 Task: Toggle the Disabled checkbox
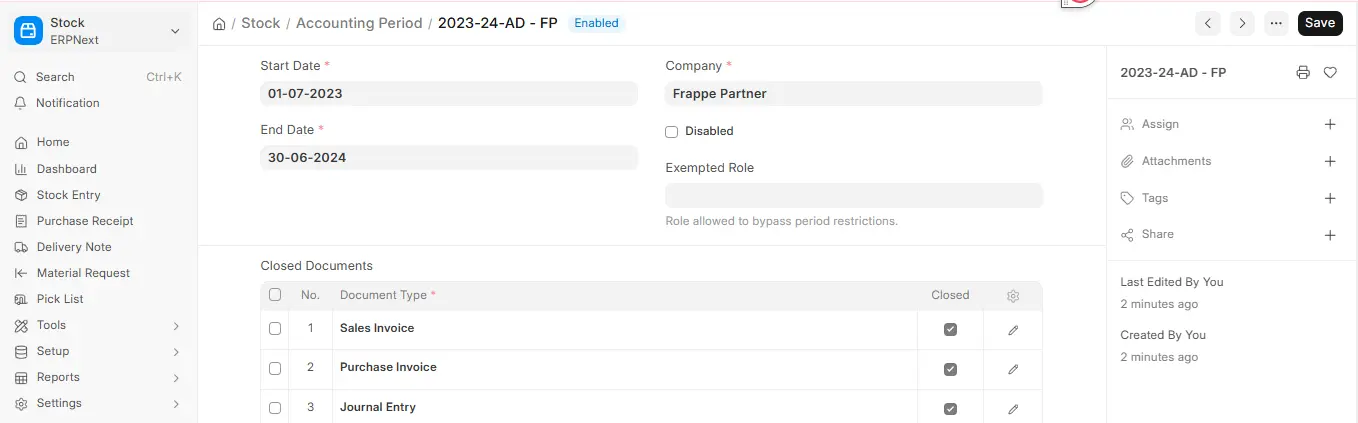click(672, 132)
